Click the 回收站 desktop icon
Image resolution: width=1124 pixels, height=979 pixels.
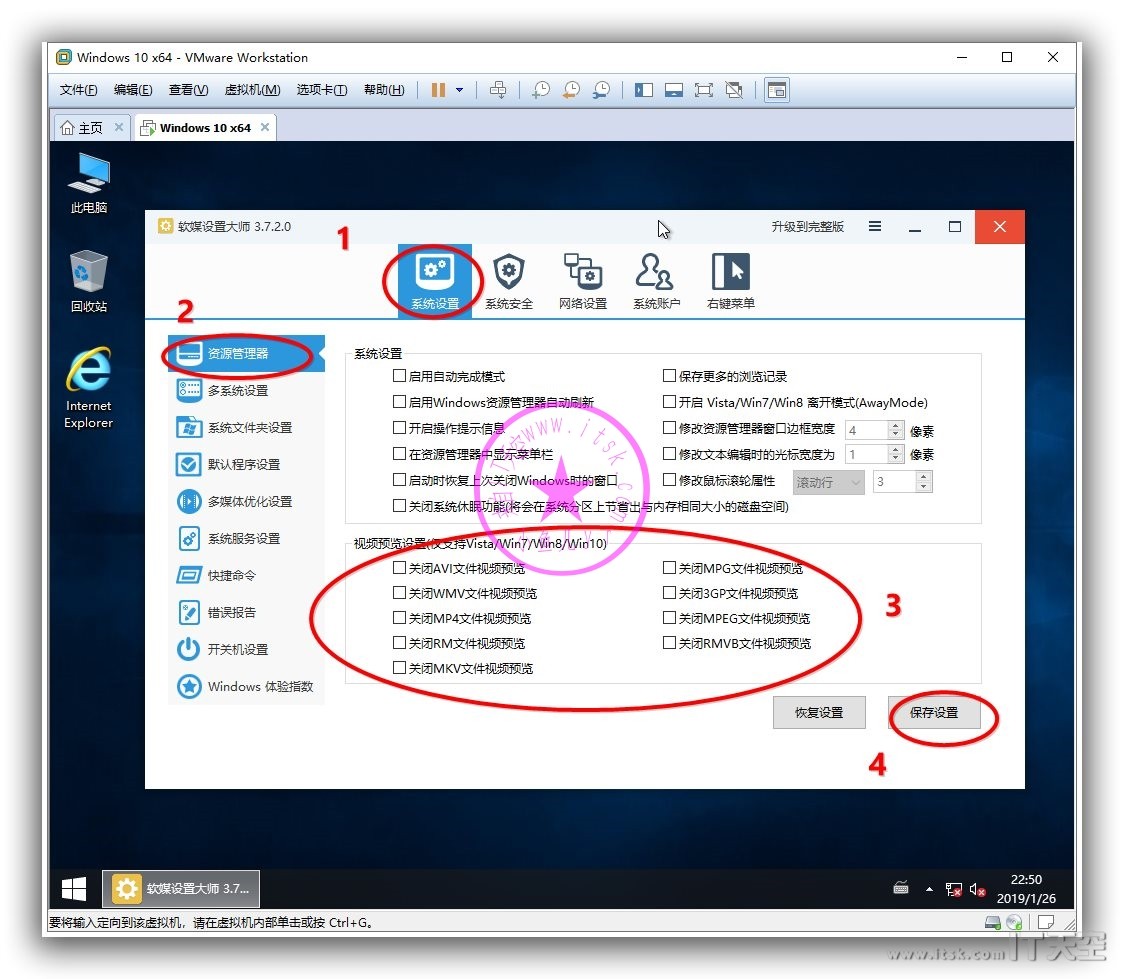89,281
